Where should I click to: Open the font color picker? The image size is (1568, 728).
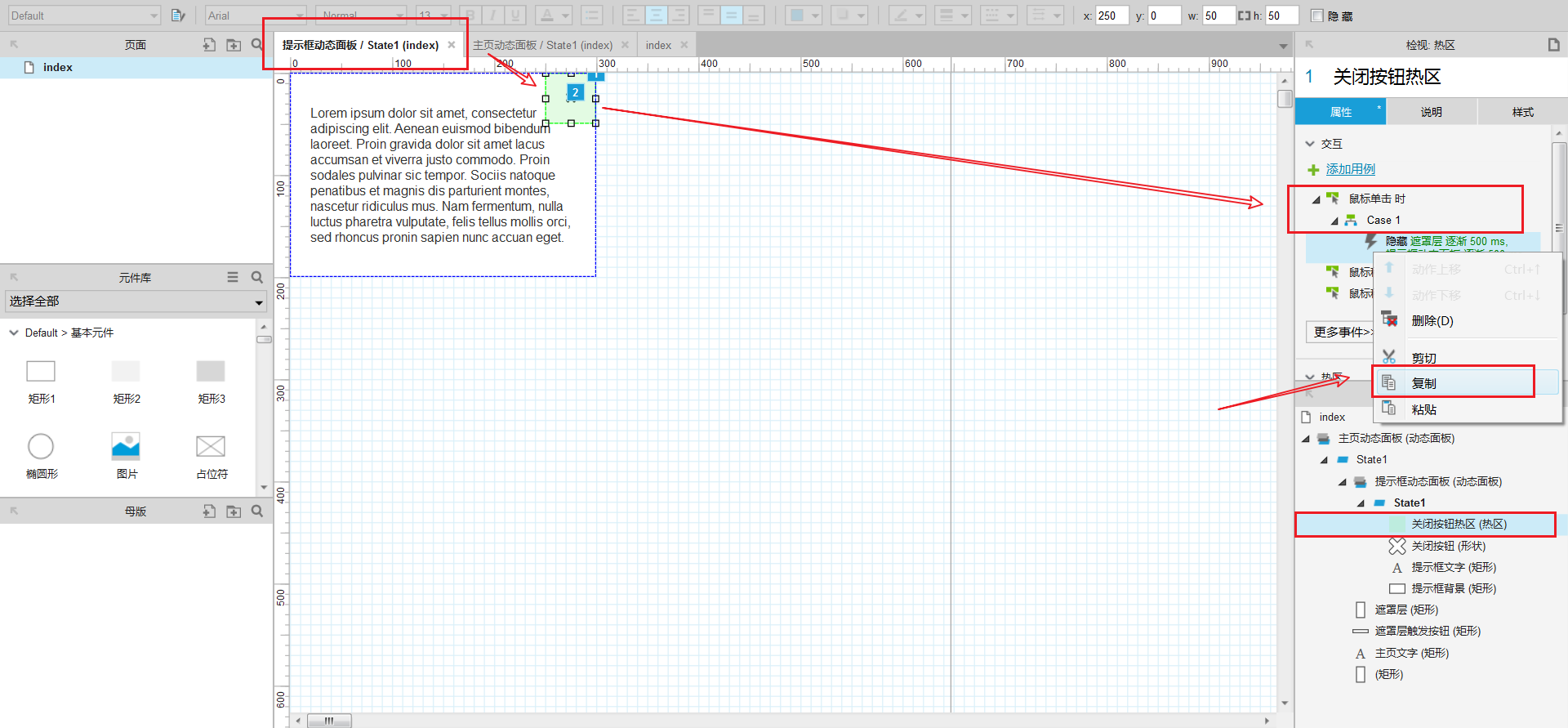click(554, 15)
